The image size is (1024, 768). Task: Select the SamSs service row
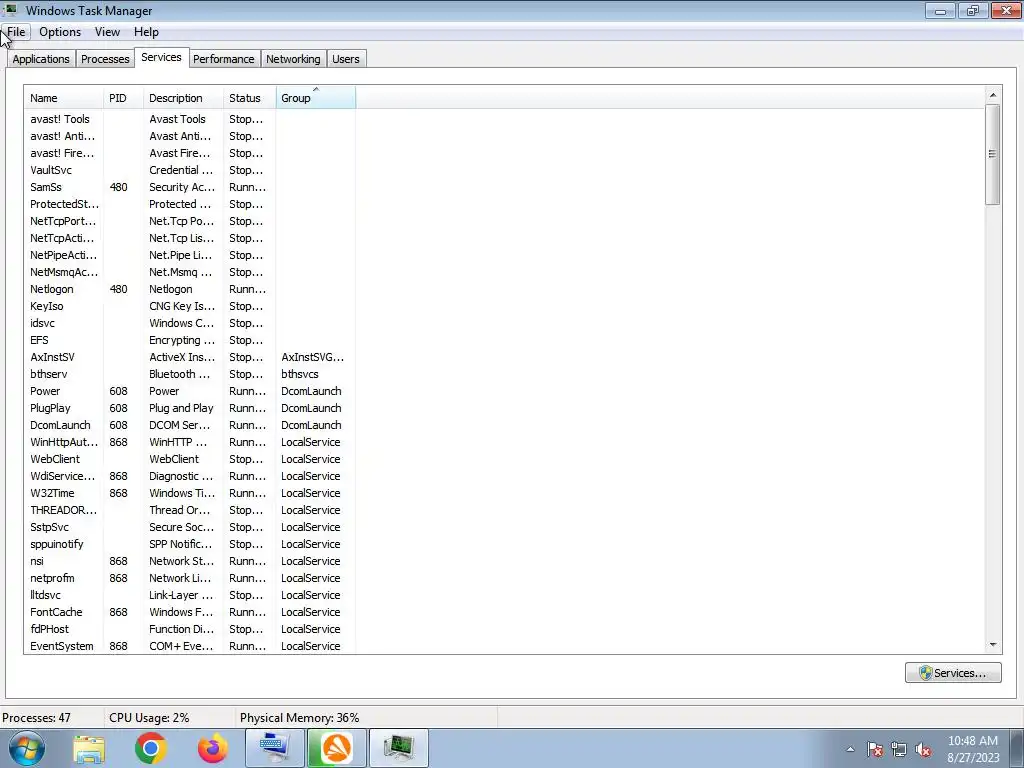tap(189, 187)
